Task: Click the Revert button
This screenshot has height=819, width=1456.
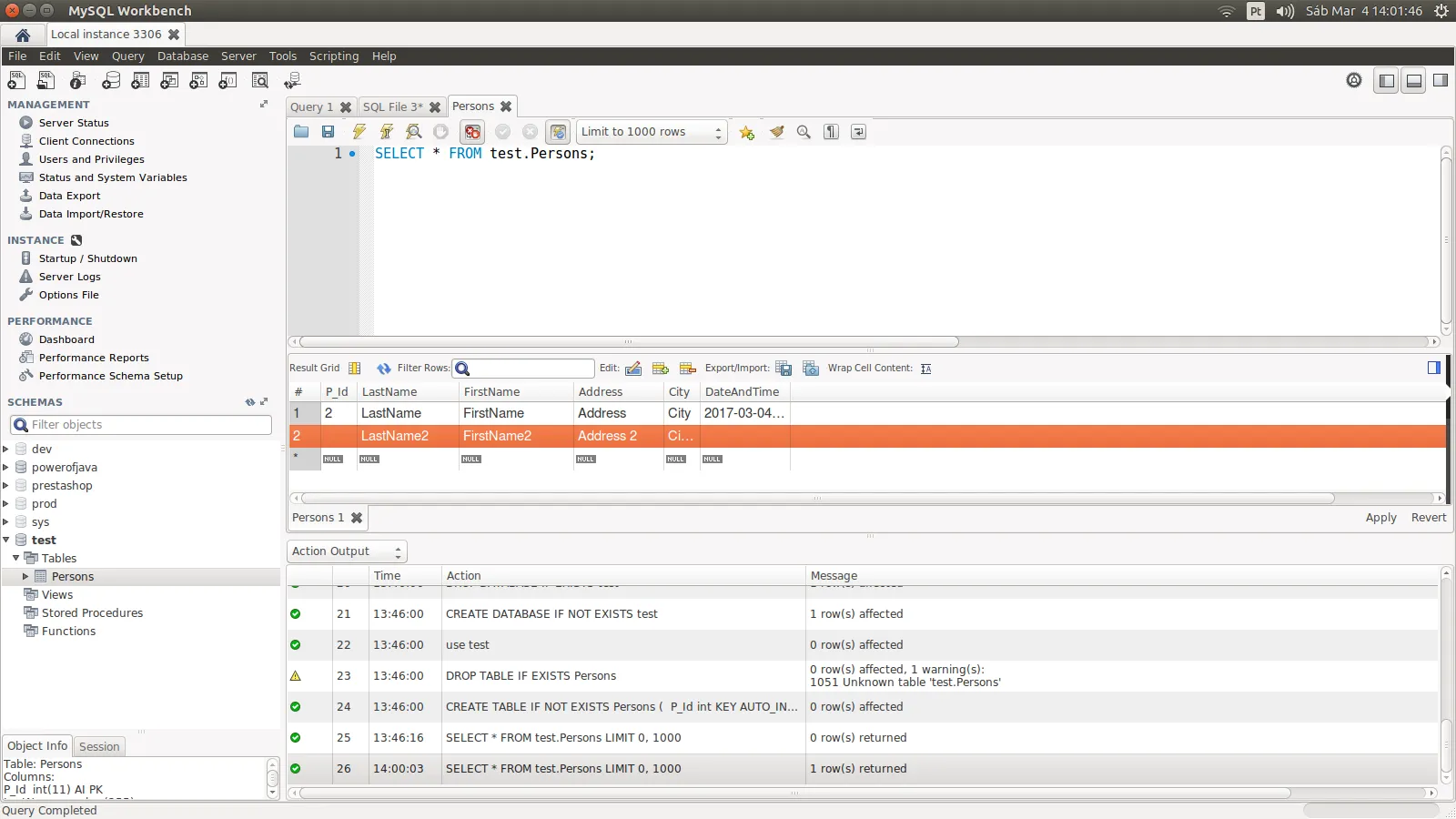Action: coord(1428,518)
